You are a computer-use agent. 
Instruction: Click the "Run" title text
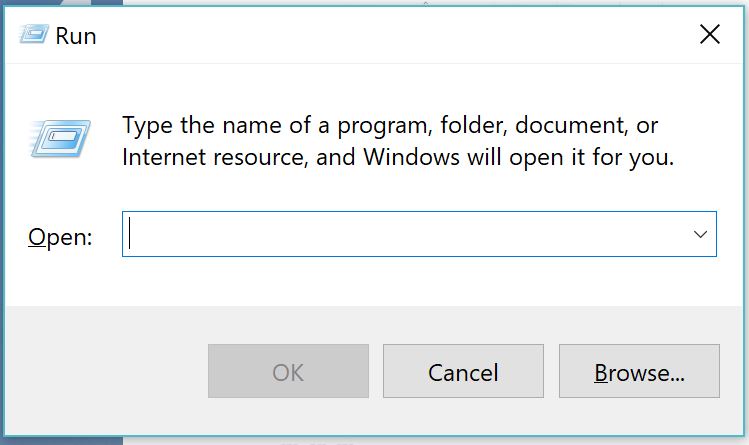[76, 36]
